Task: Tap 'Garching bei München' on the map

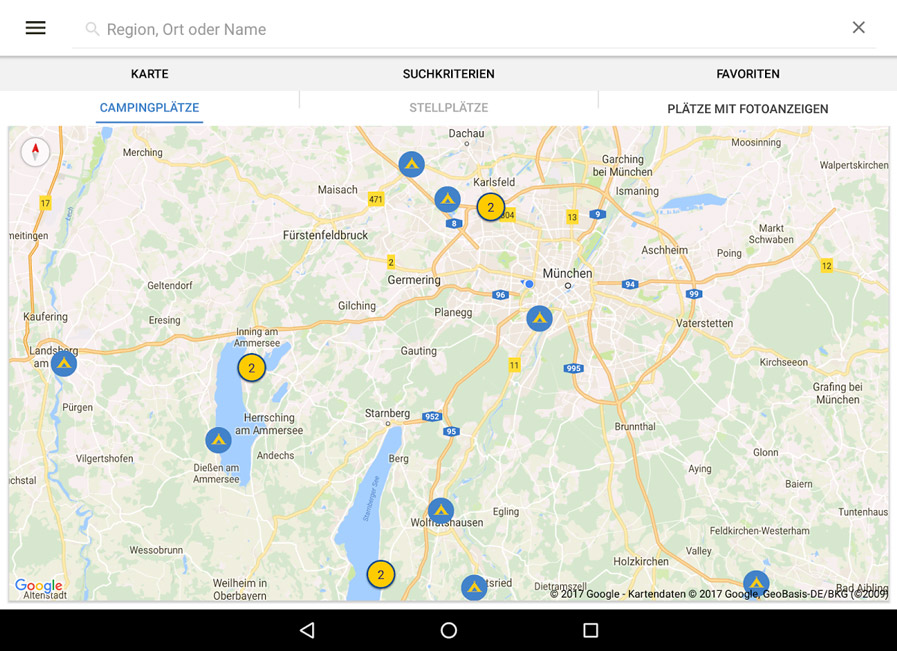Action: tap(622, 165)
